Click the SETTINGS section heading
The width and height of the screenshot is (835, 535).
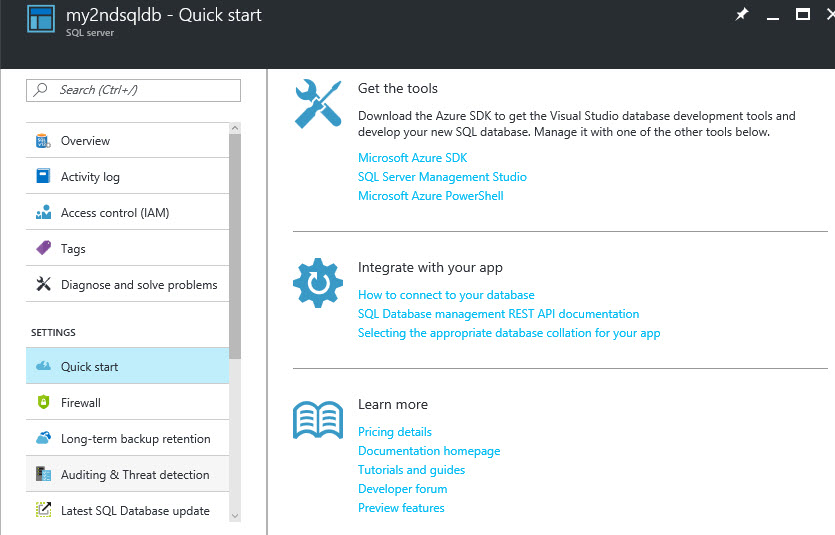[x=53, y=333]
